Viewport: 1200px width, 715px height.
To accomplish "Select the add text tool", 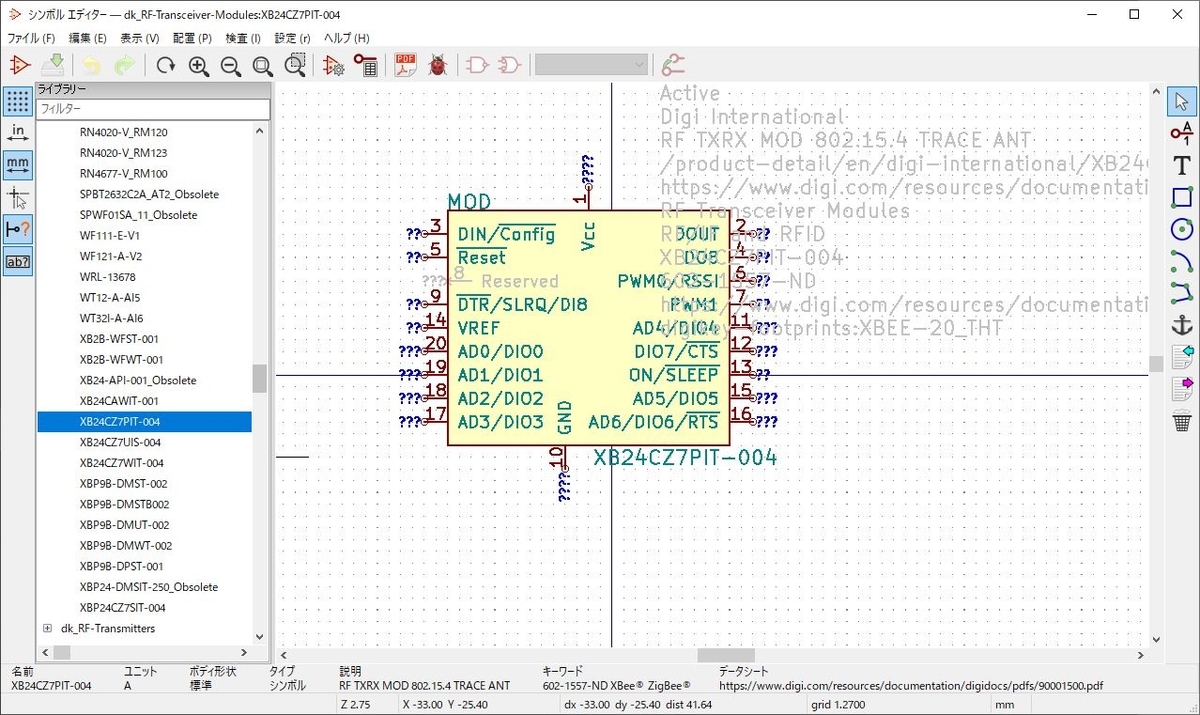I will click(1181, 165).
